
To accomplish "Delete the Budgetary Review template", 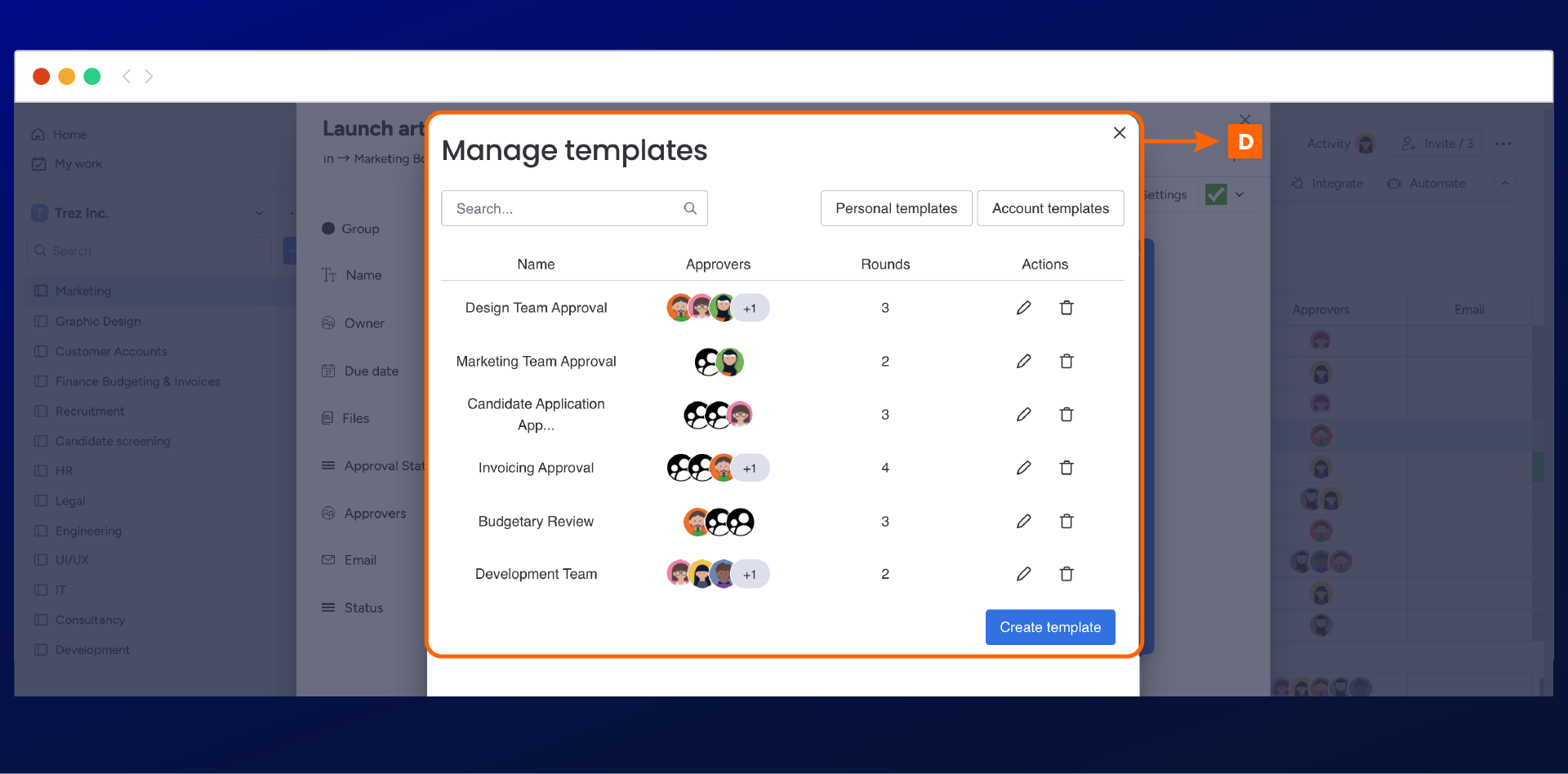I will click(x=1066, y=521).
